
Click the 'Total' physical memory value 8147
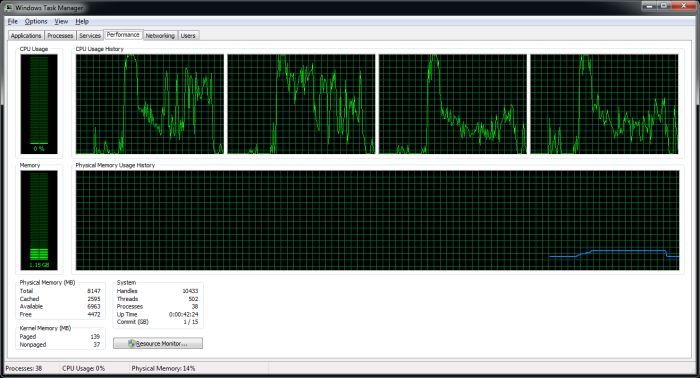pos(94,291)
